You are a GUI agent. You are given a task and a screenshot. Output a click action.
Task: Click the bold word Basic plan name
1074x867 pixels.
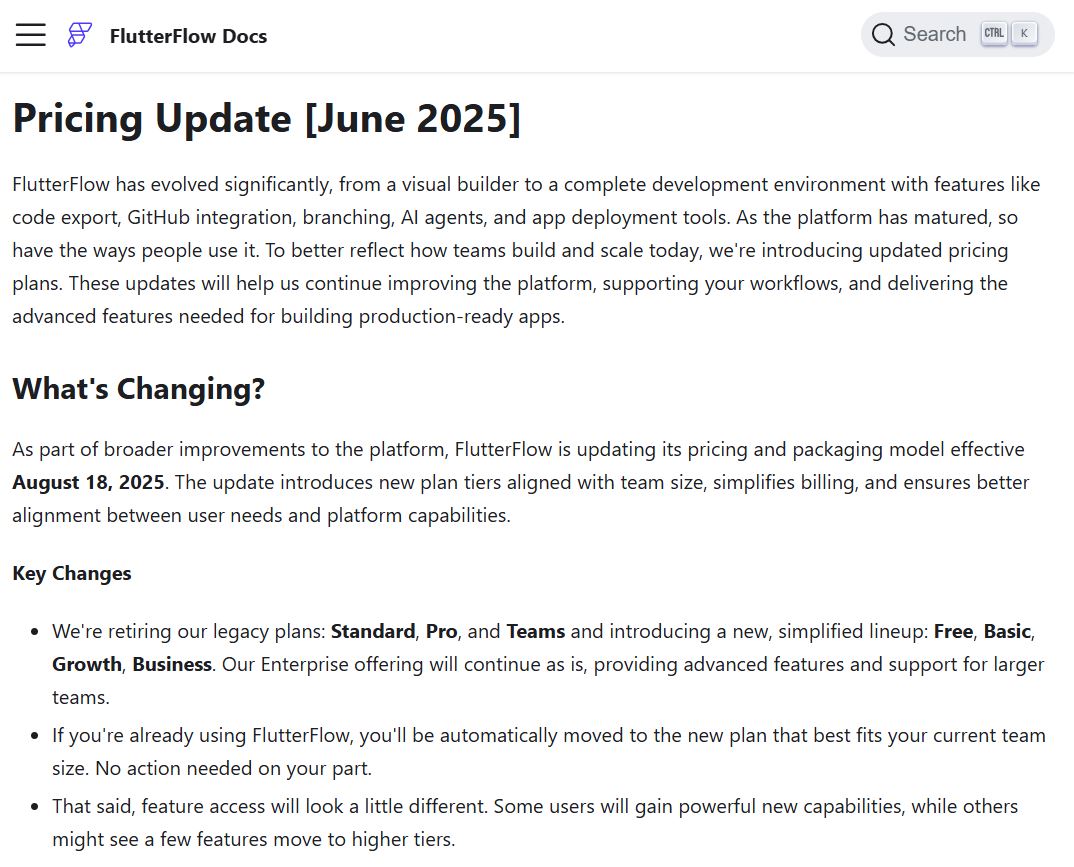1007,631
